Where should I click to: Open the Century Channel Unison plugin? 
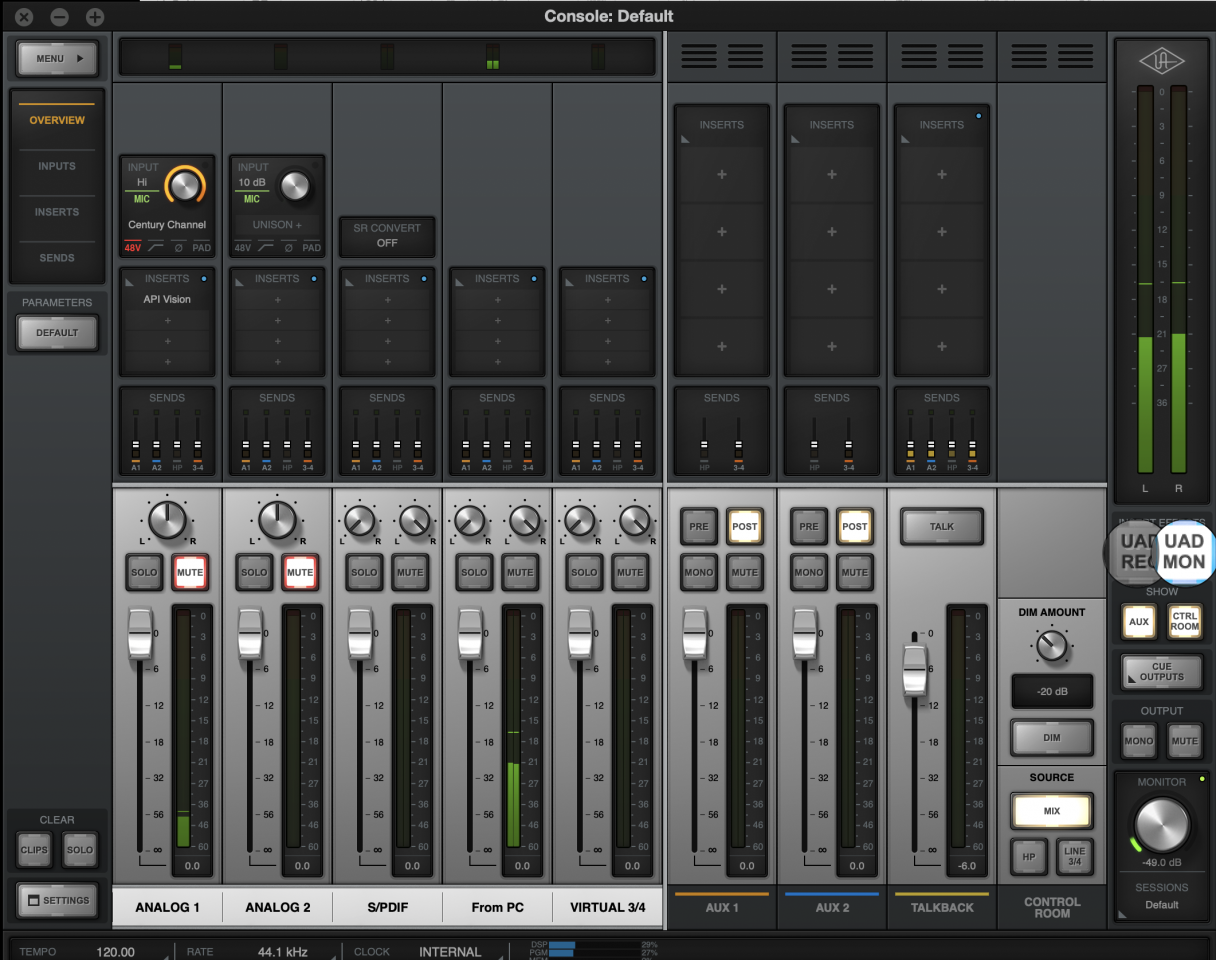click(x=167, y=225)
